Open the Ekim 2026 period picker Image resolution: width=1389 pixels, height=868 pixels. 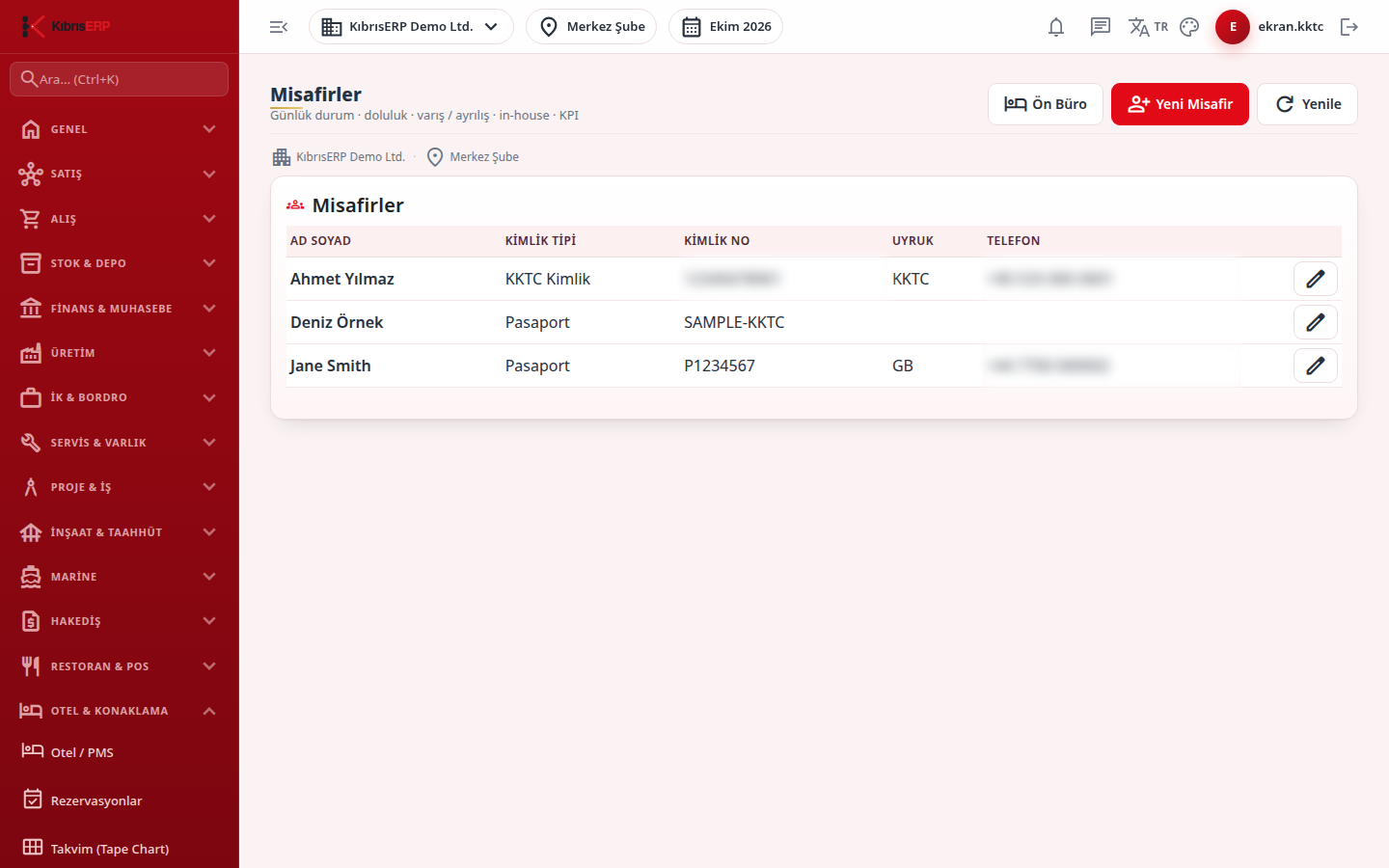tap(725, 27)
